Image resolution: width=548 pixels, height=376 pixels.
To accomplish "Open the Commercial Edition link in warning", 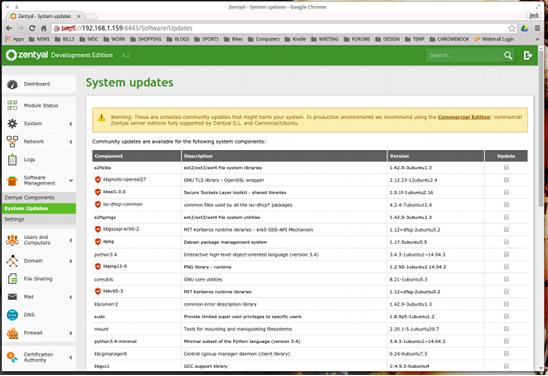I will click(x=464, y=117).
